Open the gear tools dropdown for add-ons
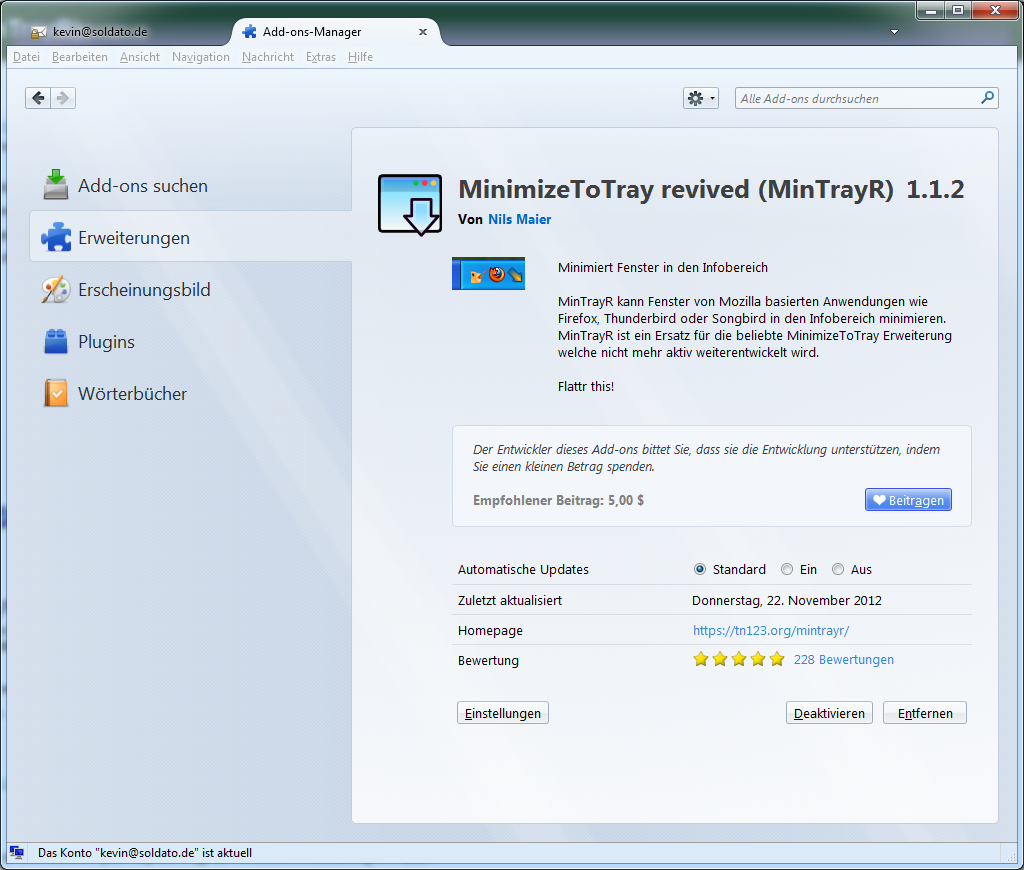Viewport: 1024px width, 870px height. 701,99
